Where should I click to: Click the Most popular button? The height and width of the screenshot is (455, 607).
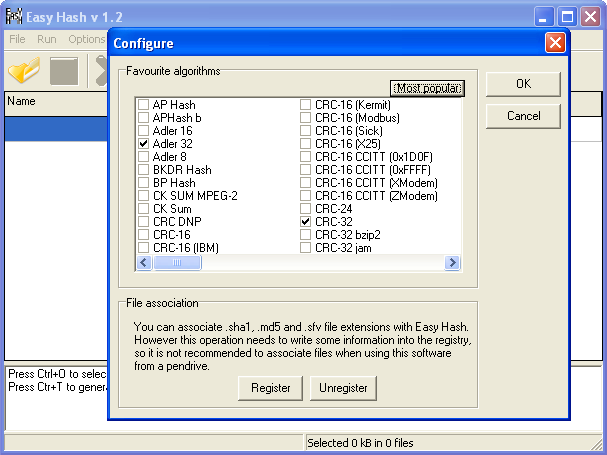[427, 88]
